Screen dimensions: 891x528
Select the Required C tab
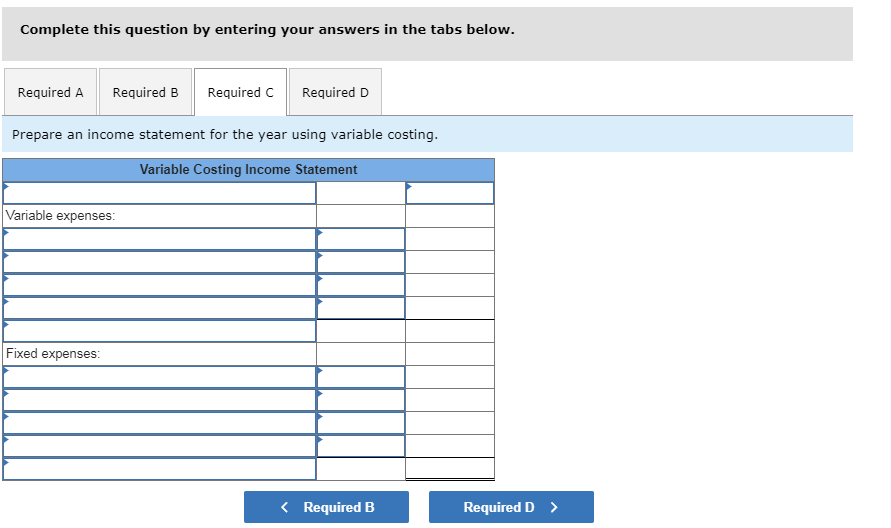(x=240, y=92)
